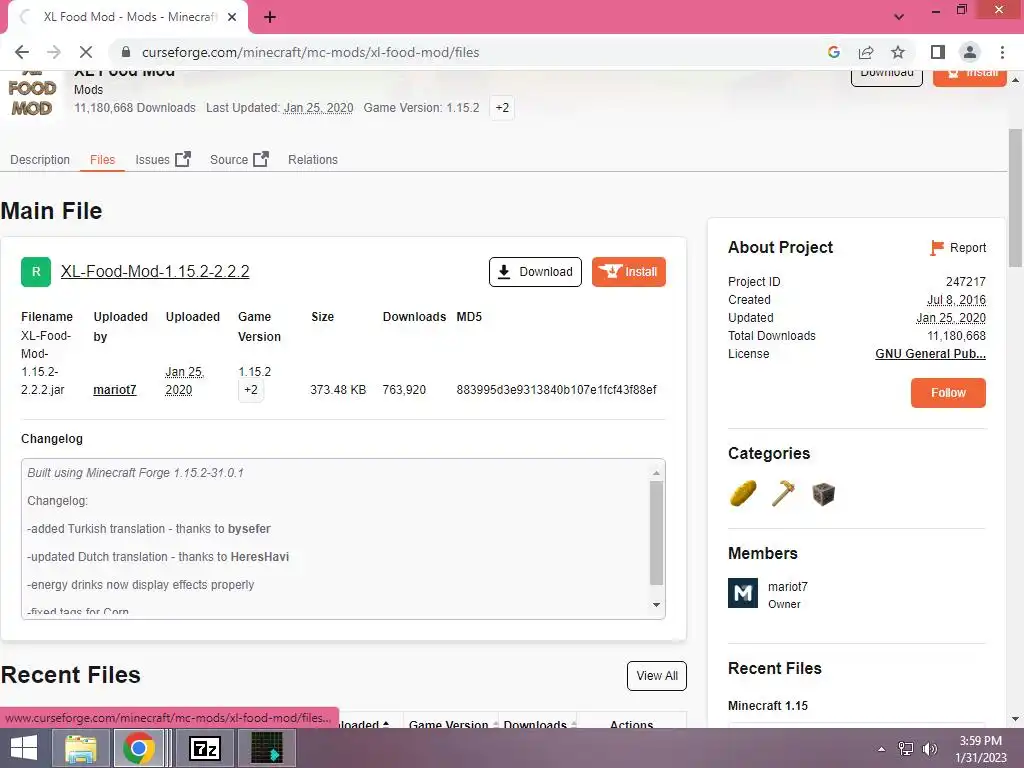
Task: Open a new browser tab
Action: 270,18
